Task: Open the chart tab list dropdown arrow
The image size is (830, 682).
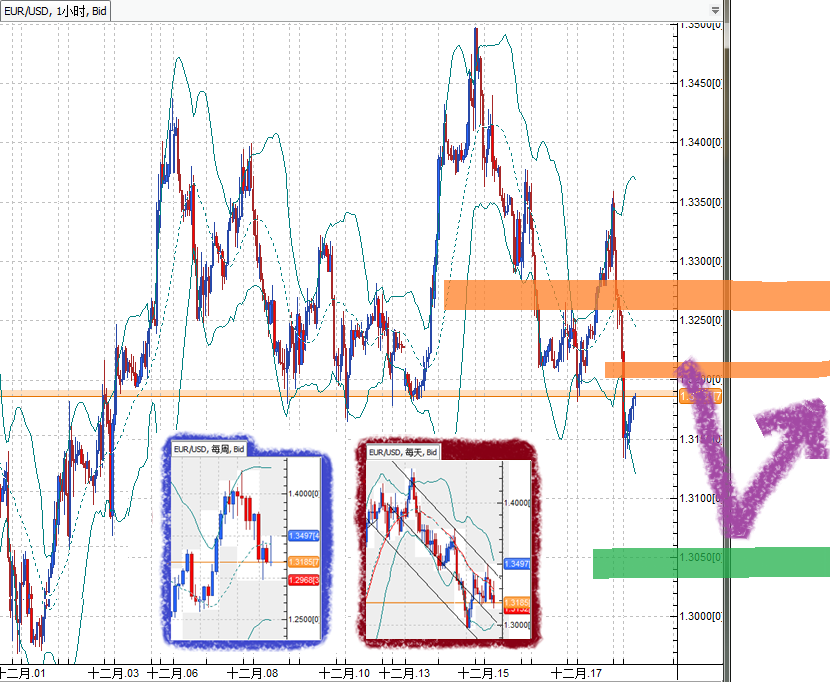Action: point(715,11)
